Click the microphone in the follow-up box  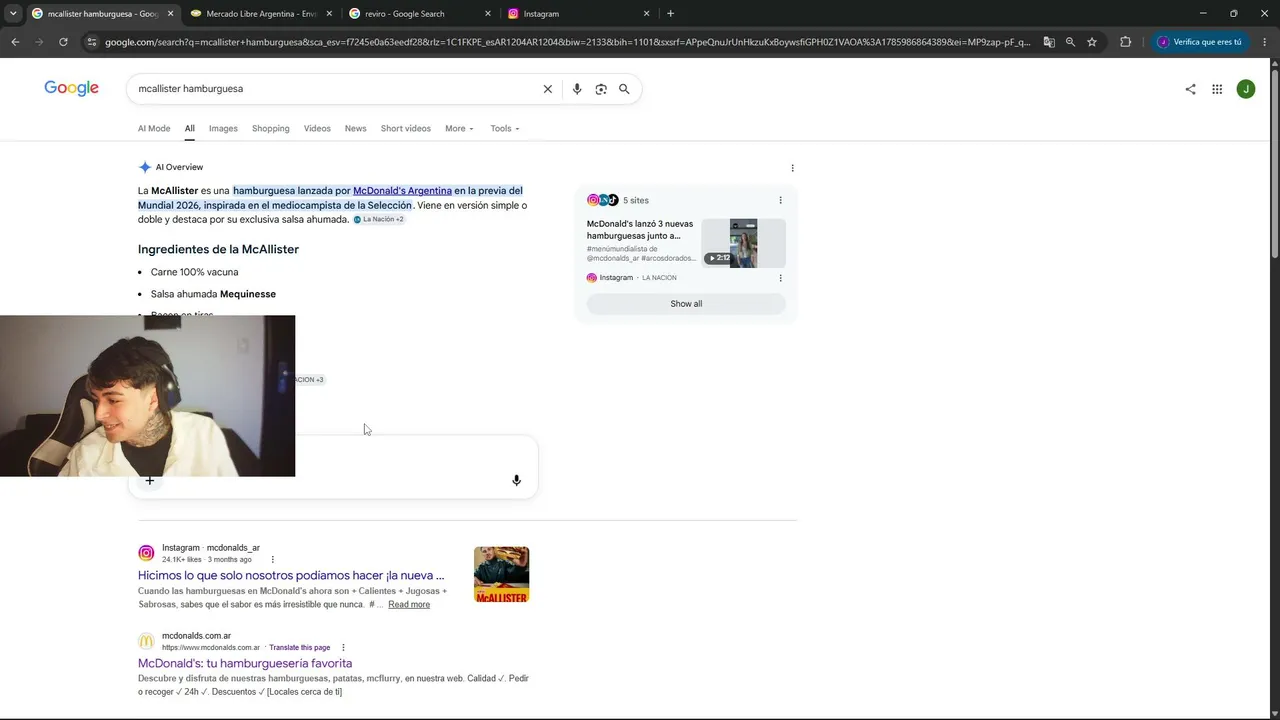(516, 480)
